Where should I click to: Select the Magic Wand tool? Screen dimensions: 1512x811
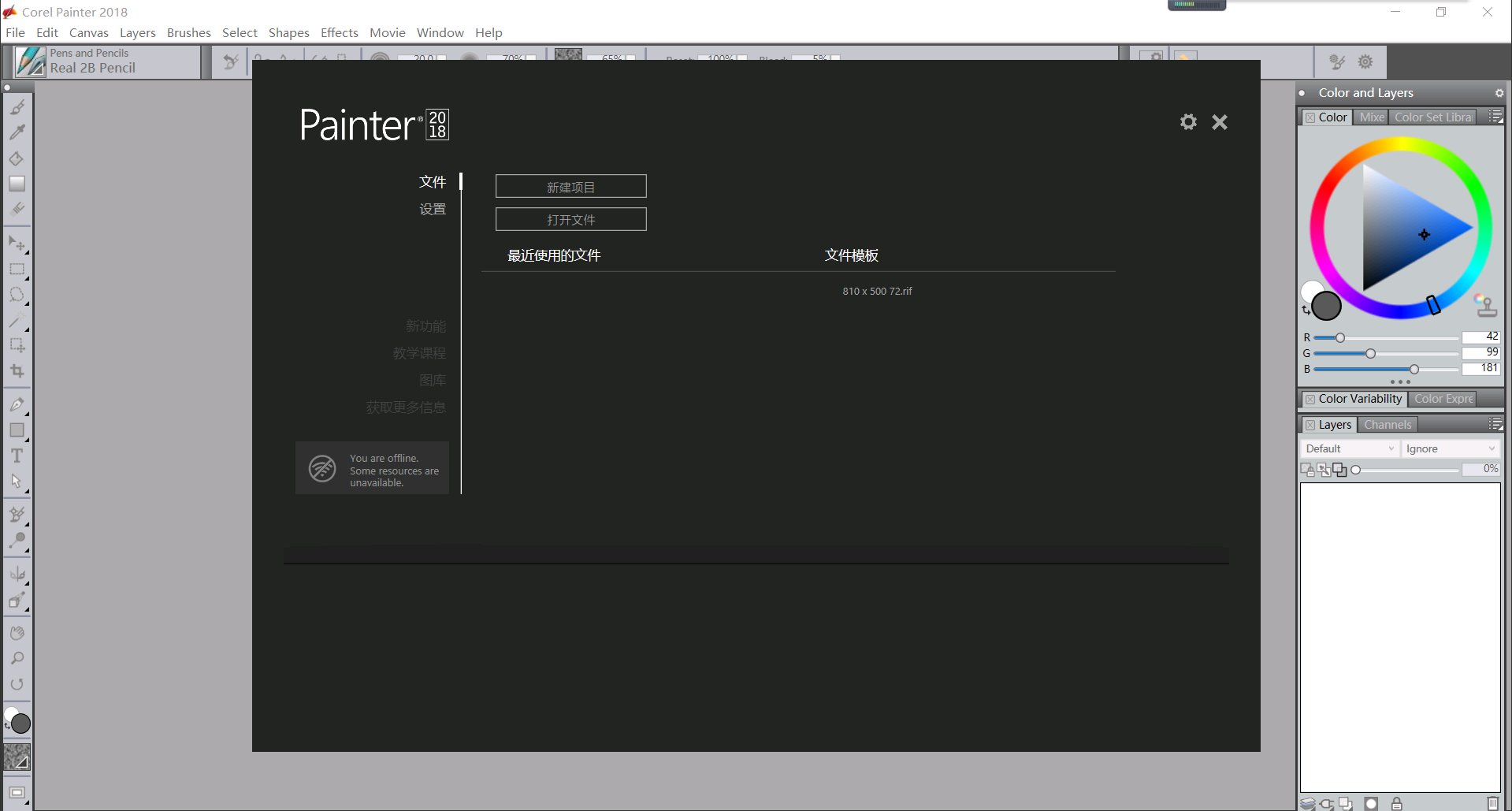[17, 320]
